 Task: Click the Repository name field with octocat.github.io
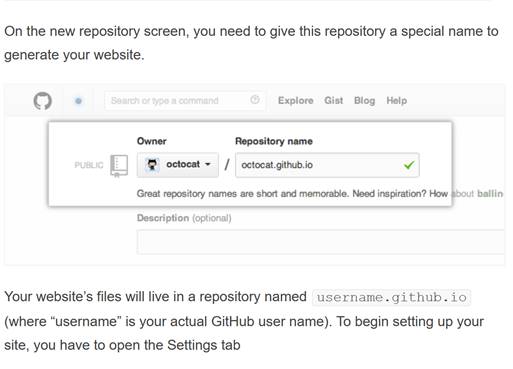327,165
